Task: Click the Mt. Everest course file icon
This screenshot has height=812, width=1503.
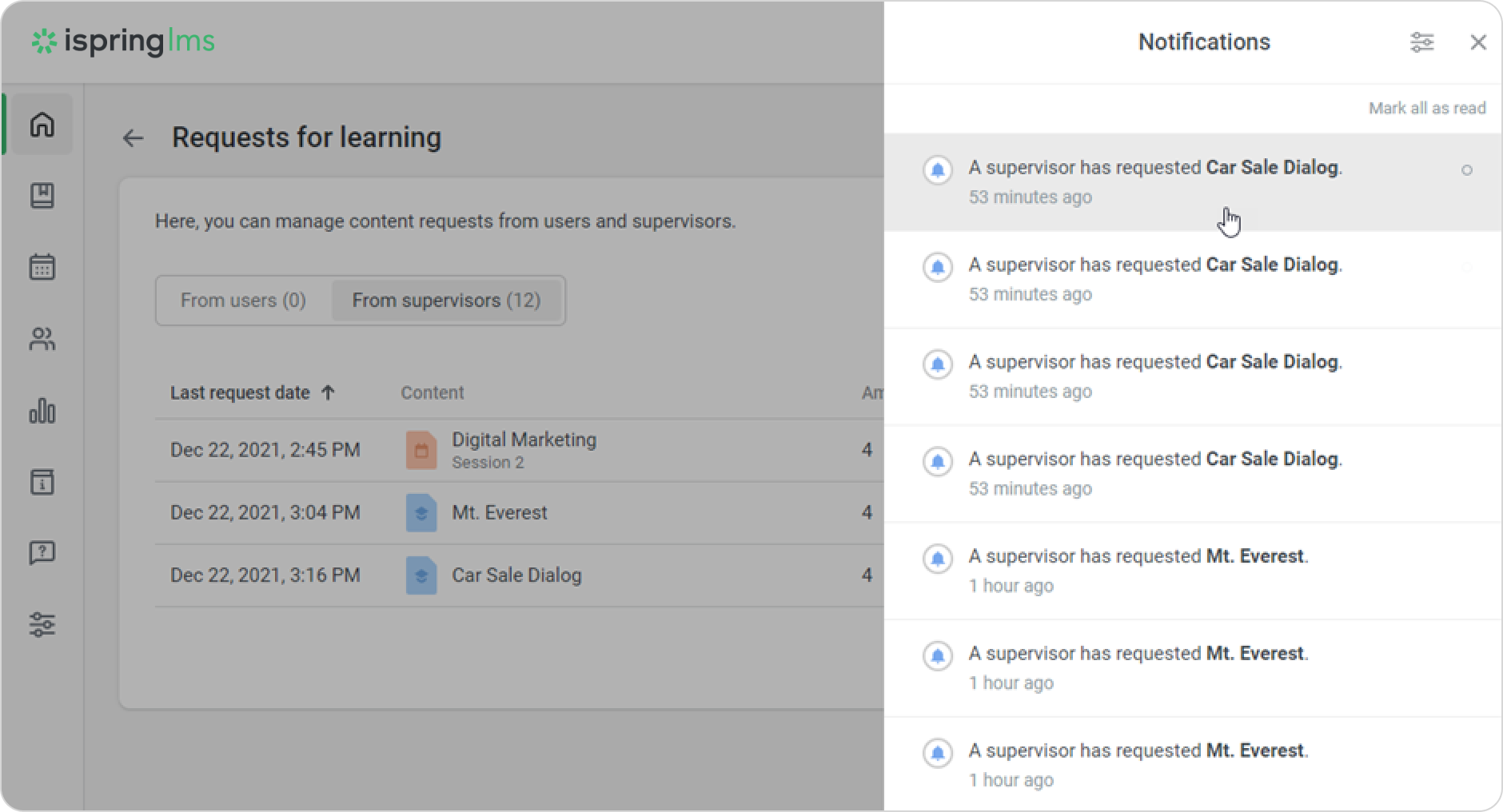Action: coord(421,512)
